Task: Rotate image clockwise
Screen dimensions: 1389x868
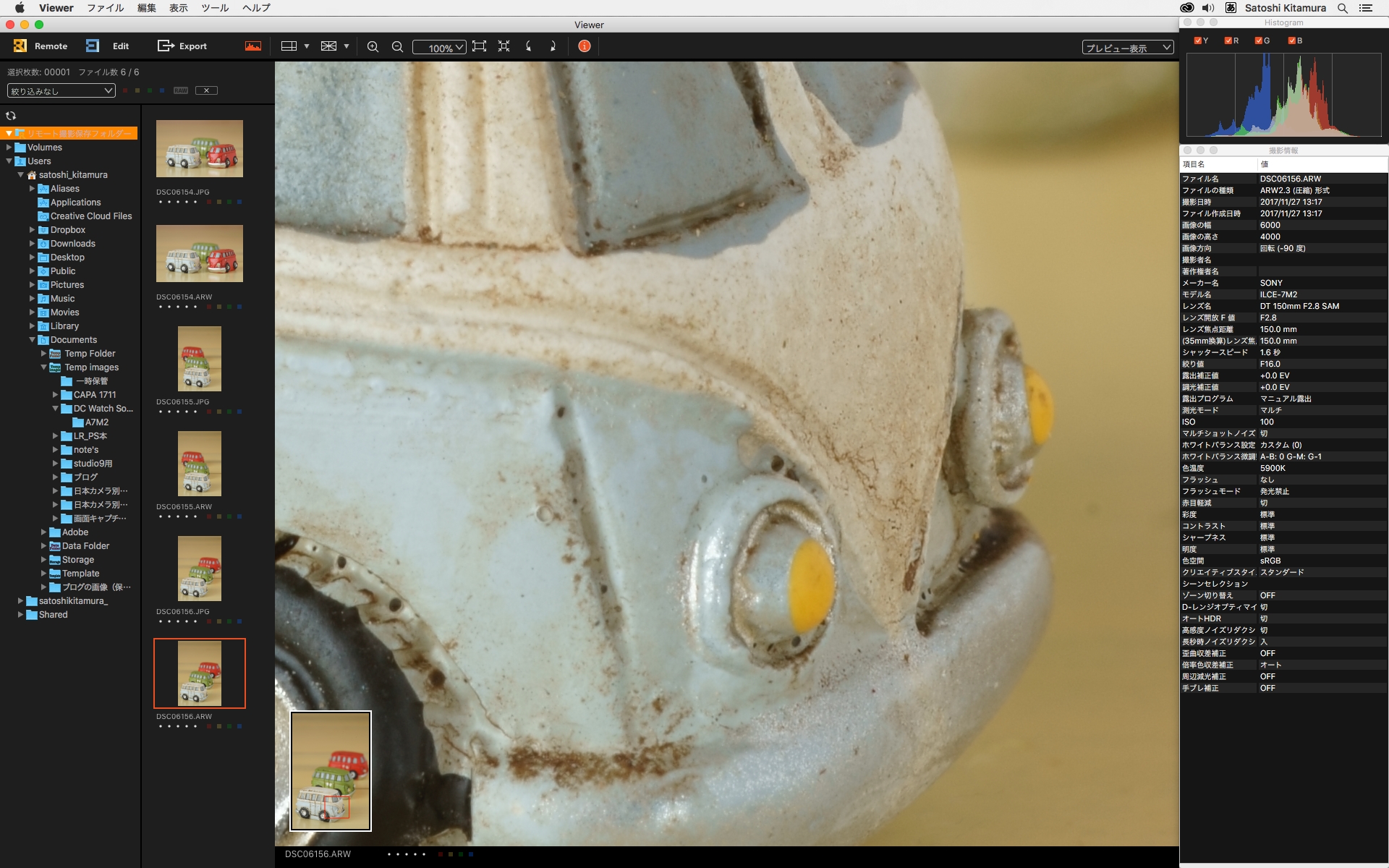Action: 553,46
